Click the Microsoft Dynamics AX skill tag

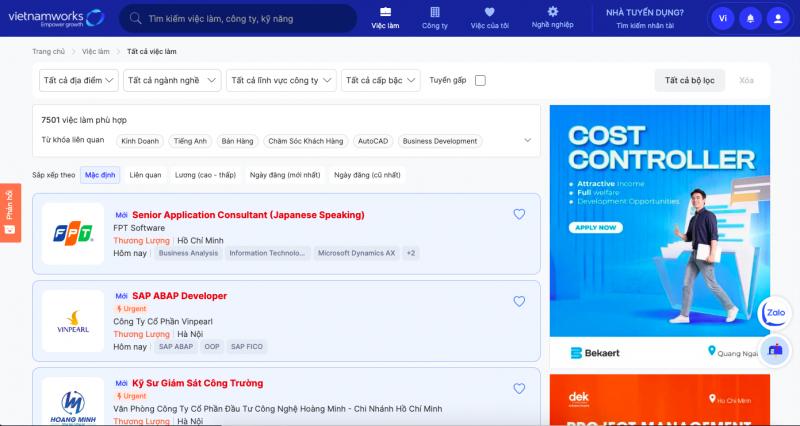pyautogui.click(x=357, y=253)
